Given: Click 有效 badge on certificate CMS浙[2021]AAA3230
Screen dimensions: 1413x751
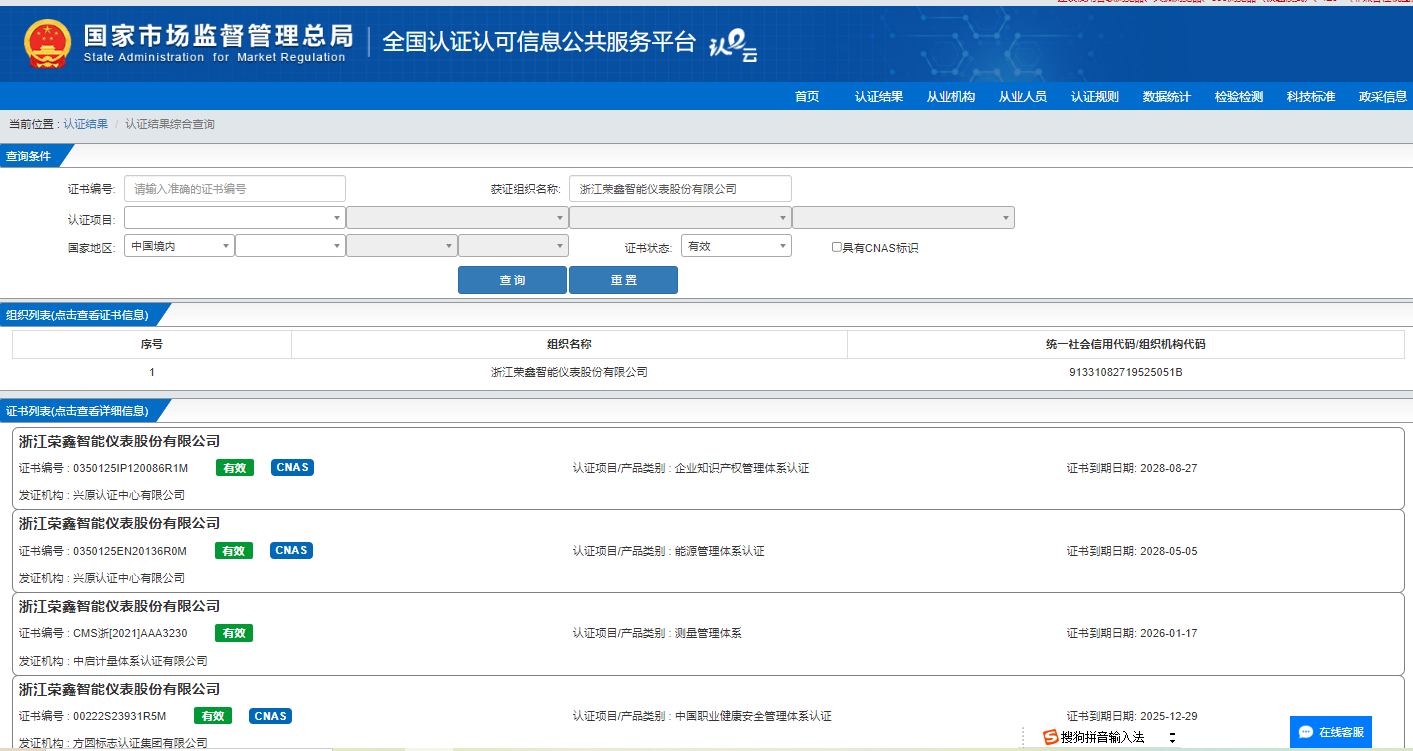Looking at the screenshot, I should coord(233,633).
